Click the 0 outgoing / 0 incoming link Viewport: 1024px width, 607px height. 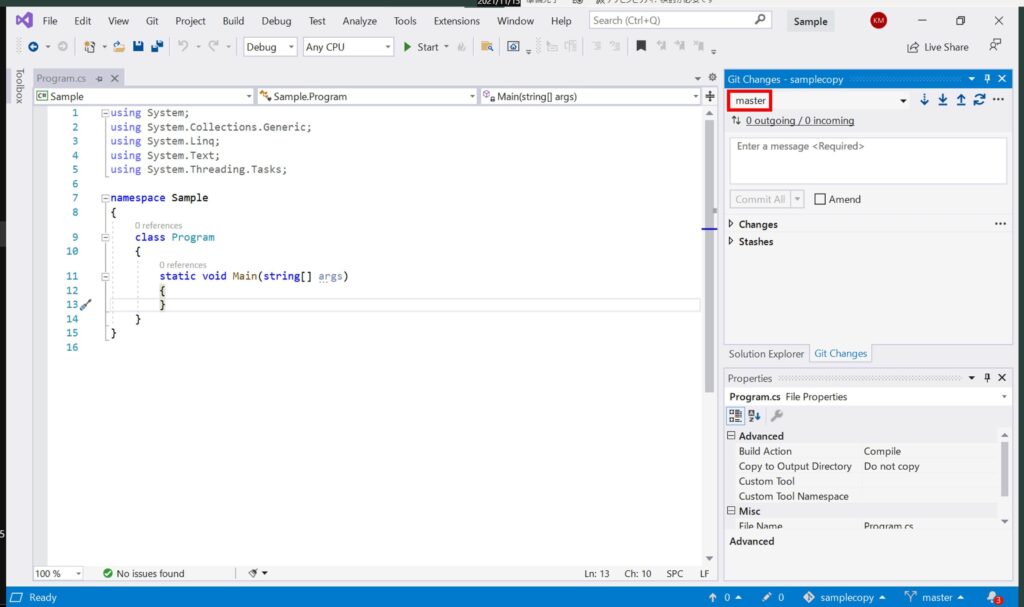pyautogui.click(x=800, y=119)
